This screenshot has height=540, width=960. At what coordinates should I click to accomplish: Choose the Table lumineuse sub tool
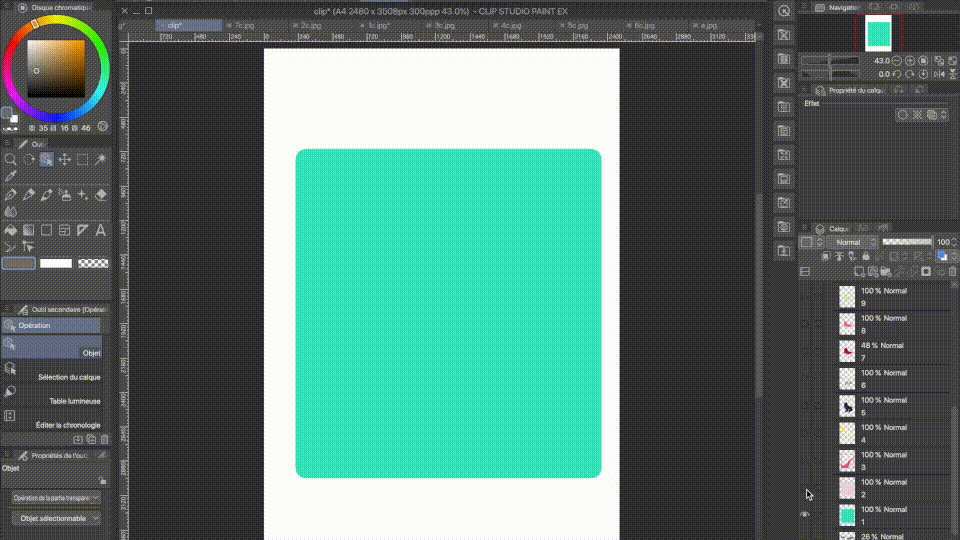pos(51,395)
